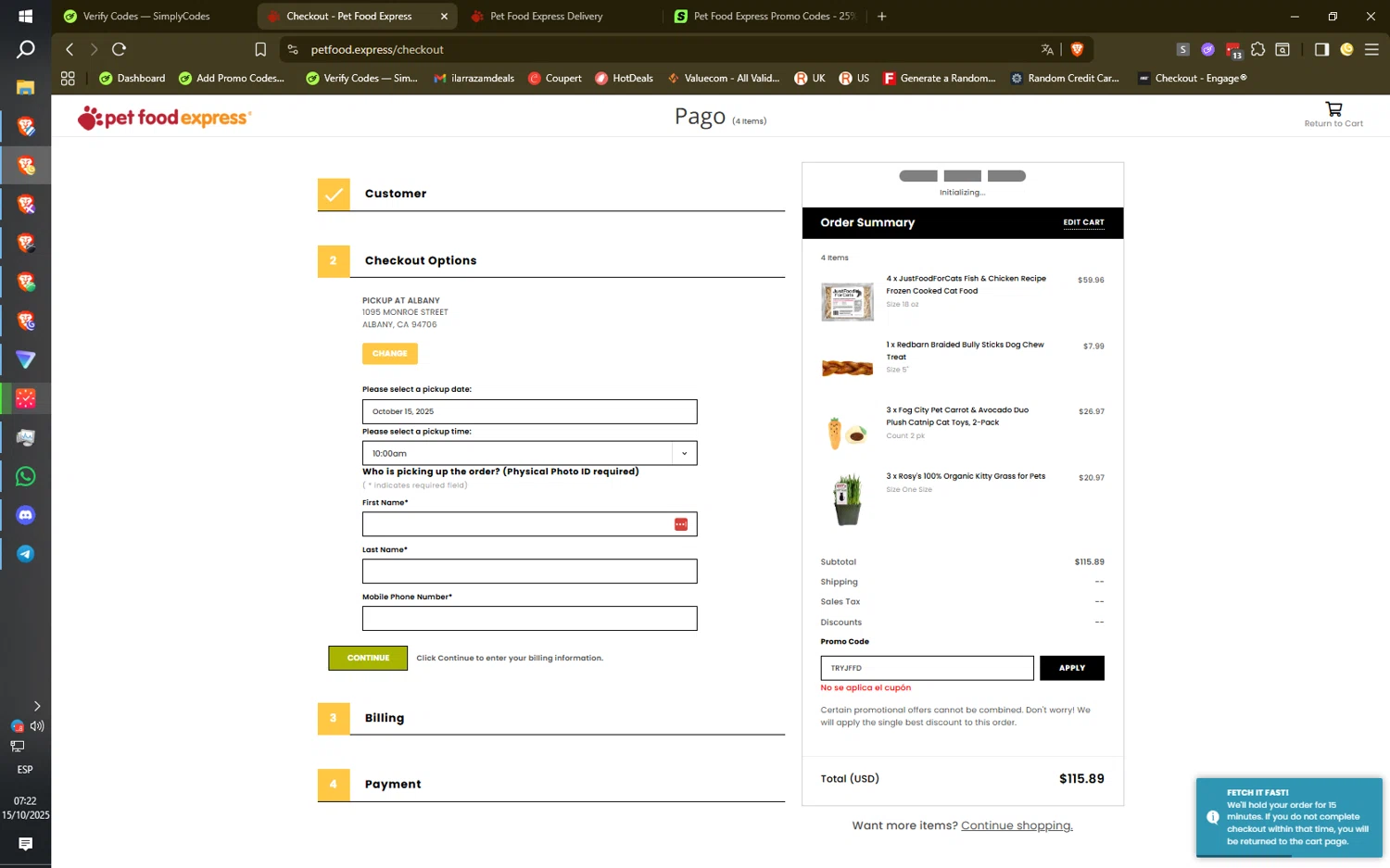Close the Checkout - Pet Food Express tab
The height and width of the screenshot is (868, 1390).
point(444,16)
